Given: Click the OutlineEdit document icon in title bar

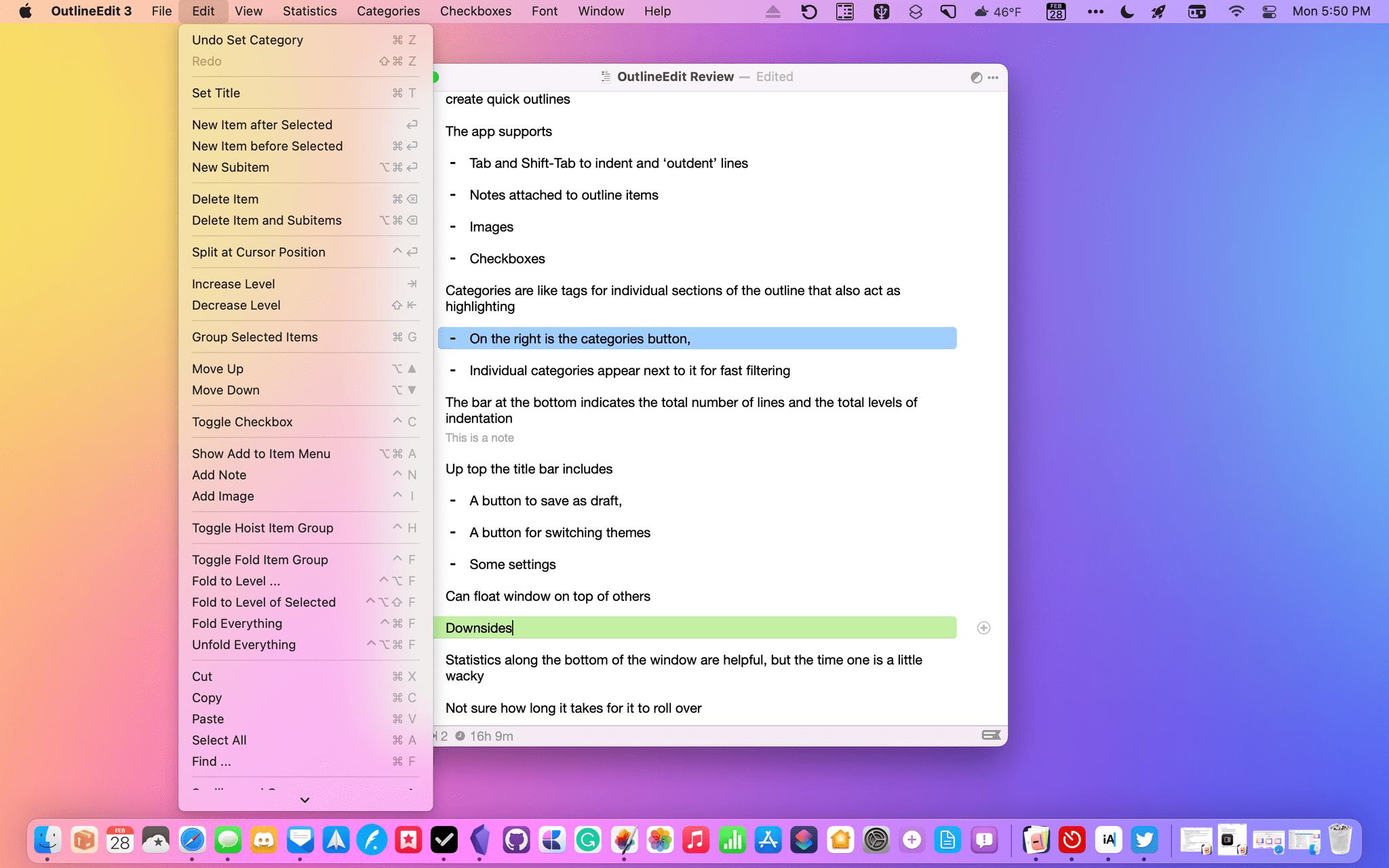Looking at the screenshot, I should point(605,76).
